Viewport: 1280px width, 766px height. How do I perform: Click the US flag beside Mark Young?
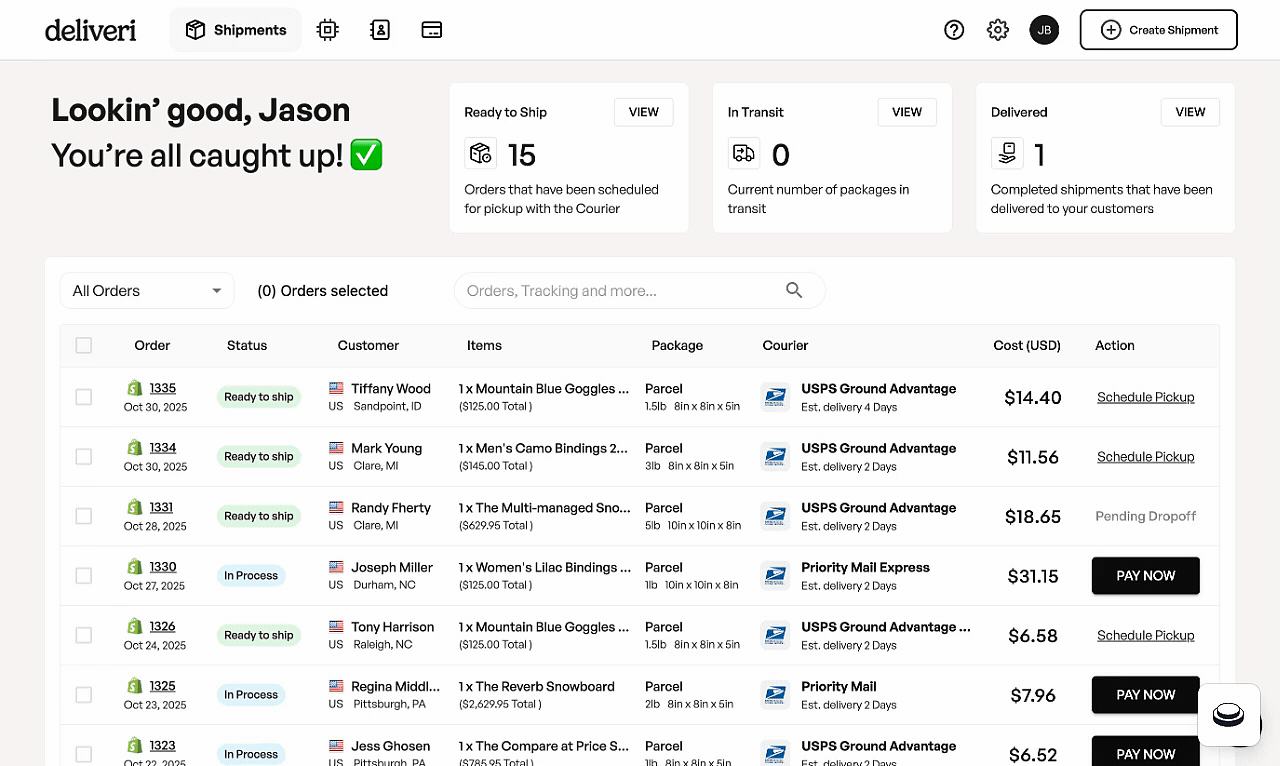336,448
